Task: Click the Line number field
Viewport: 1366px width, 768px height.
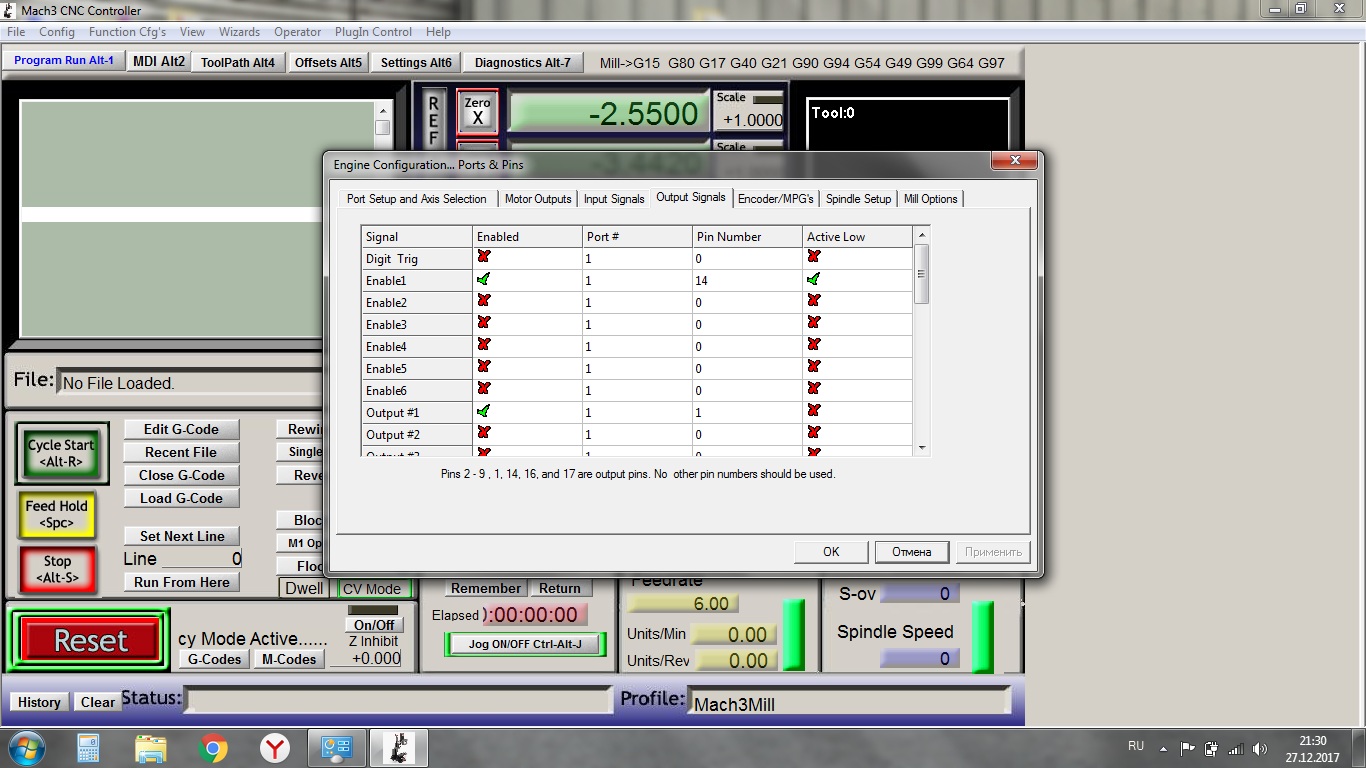Action: click(x=201, y=559)
